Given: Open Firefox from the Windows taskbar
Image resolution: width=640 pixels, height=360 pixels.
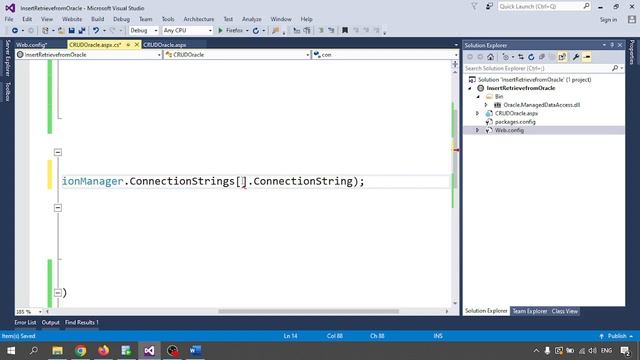Looking at the screenshot, I should [x=104, y=351].
